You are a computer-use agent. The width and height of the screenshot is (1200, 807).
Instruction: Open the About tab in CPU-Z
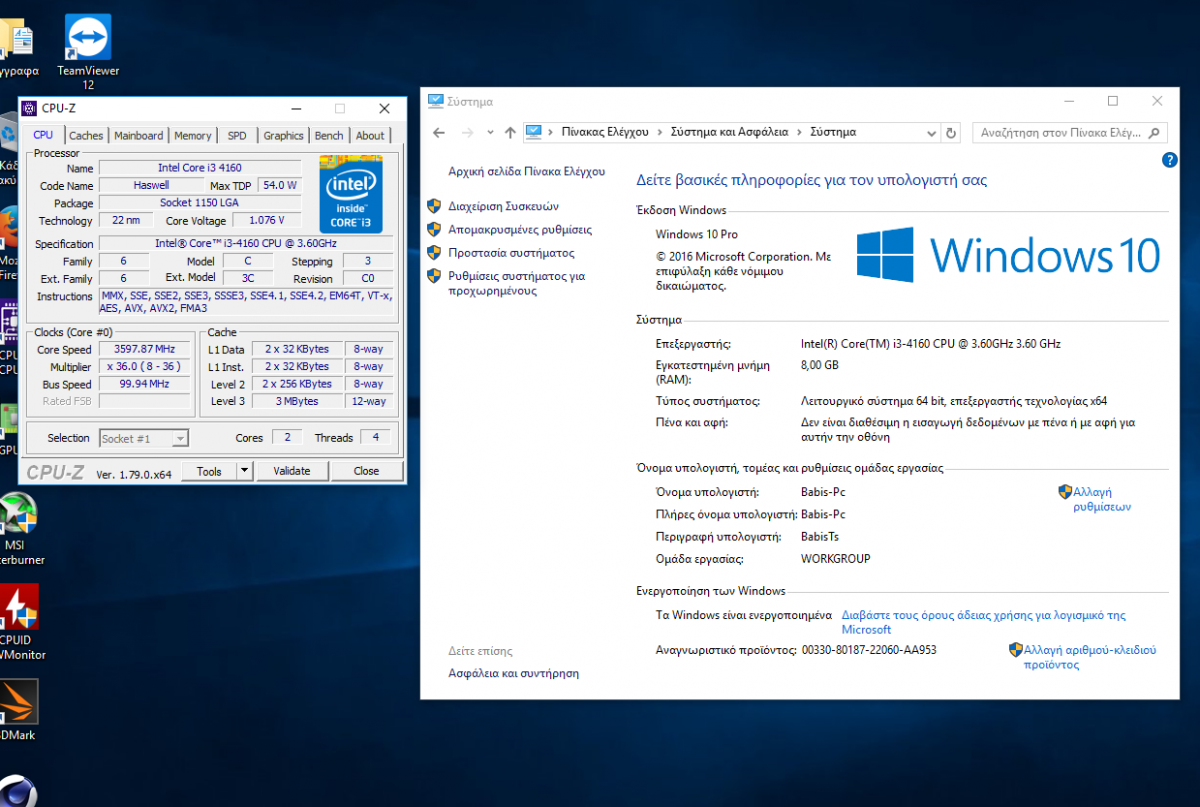click(x=370, y=136)
